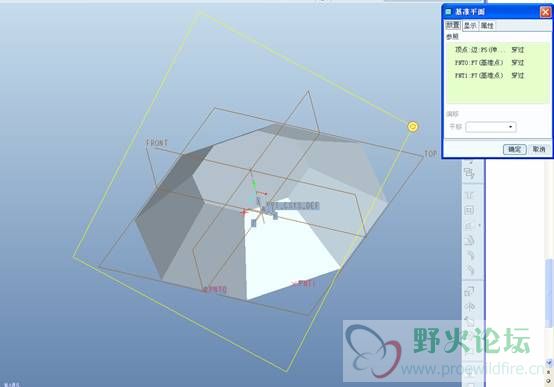The height and width of the screenshot is (387, 554).
Task: Select the Shell tool icon
Action: (469, 211)
